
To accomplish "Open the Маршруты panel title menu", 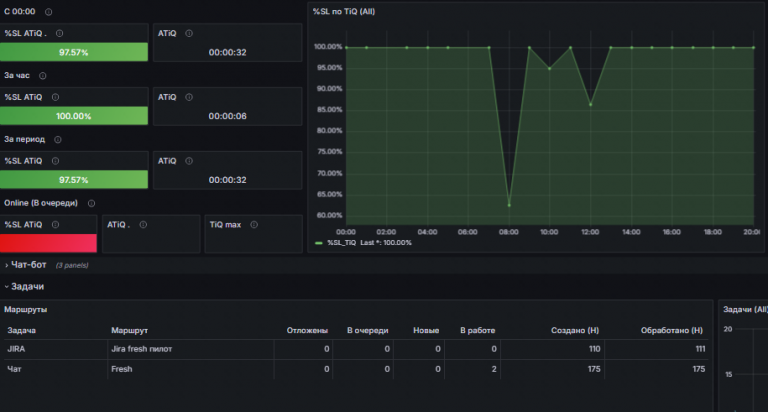I will pyautogui.click(x=25, y=310).
